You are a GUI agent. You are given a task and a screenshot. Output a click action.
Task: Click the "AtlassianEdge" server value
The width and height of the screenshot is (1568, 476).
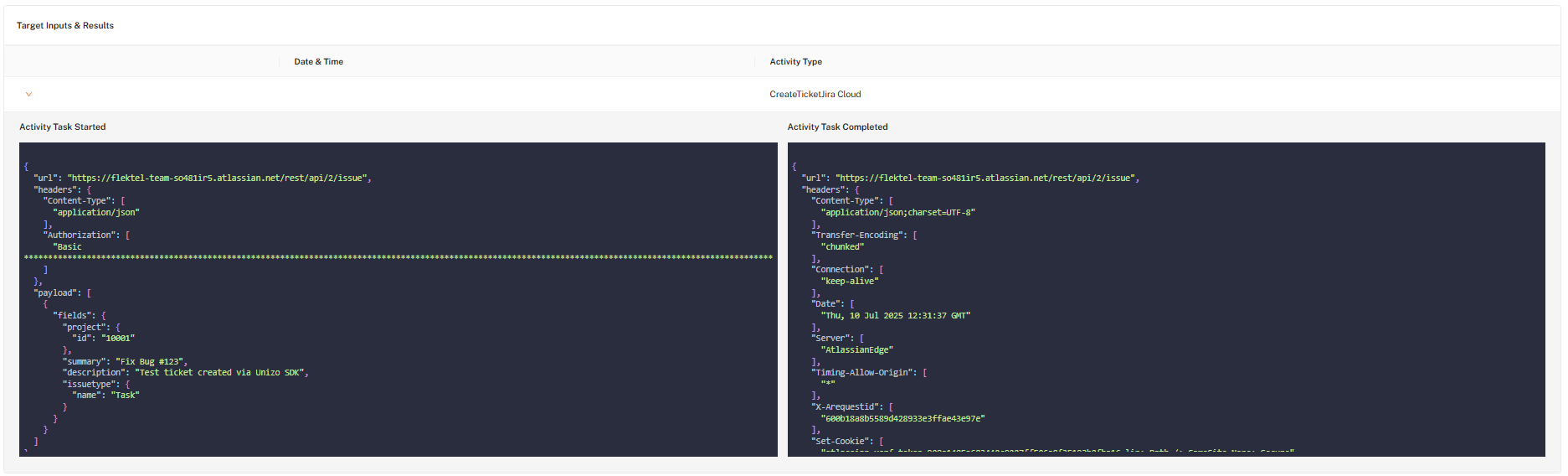[856, 350]
